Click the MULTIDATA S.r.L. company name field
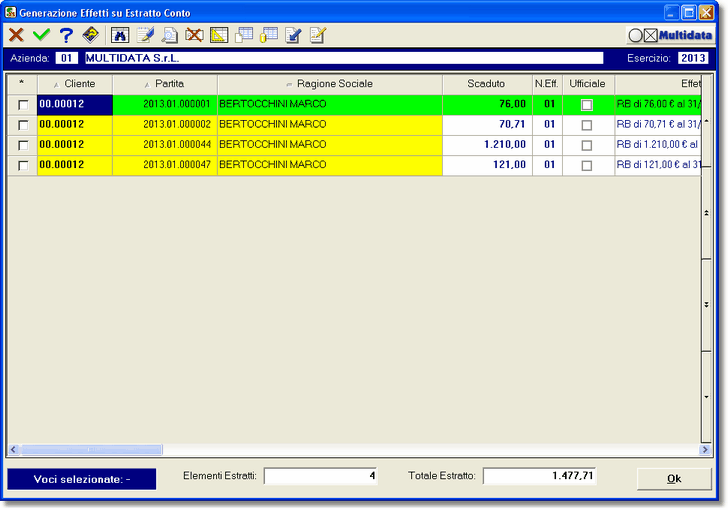This screenshot has height=510, width=728. pyautogui.click(x=344, y=58)
